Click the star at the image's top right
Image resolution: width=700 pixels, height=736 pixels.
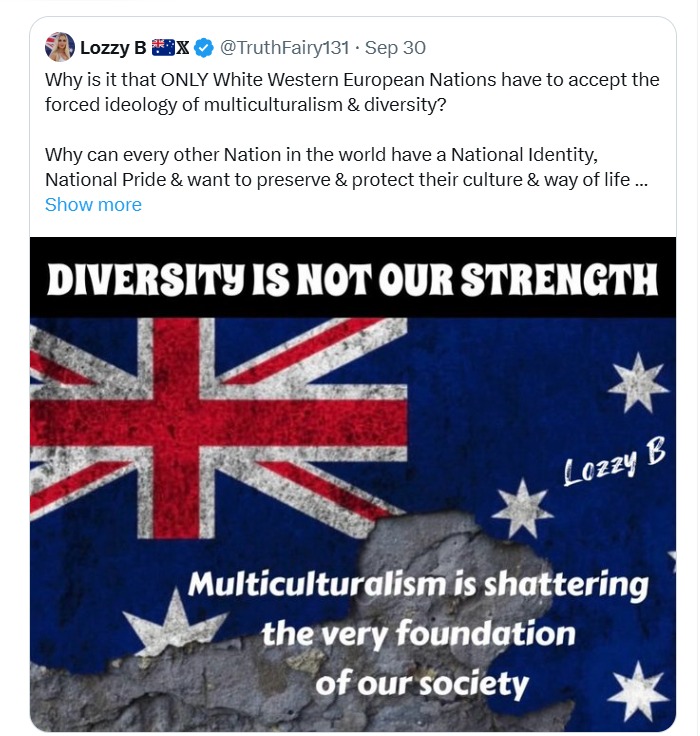point(638,382)
